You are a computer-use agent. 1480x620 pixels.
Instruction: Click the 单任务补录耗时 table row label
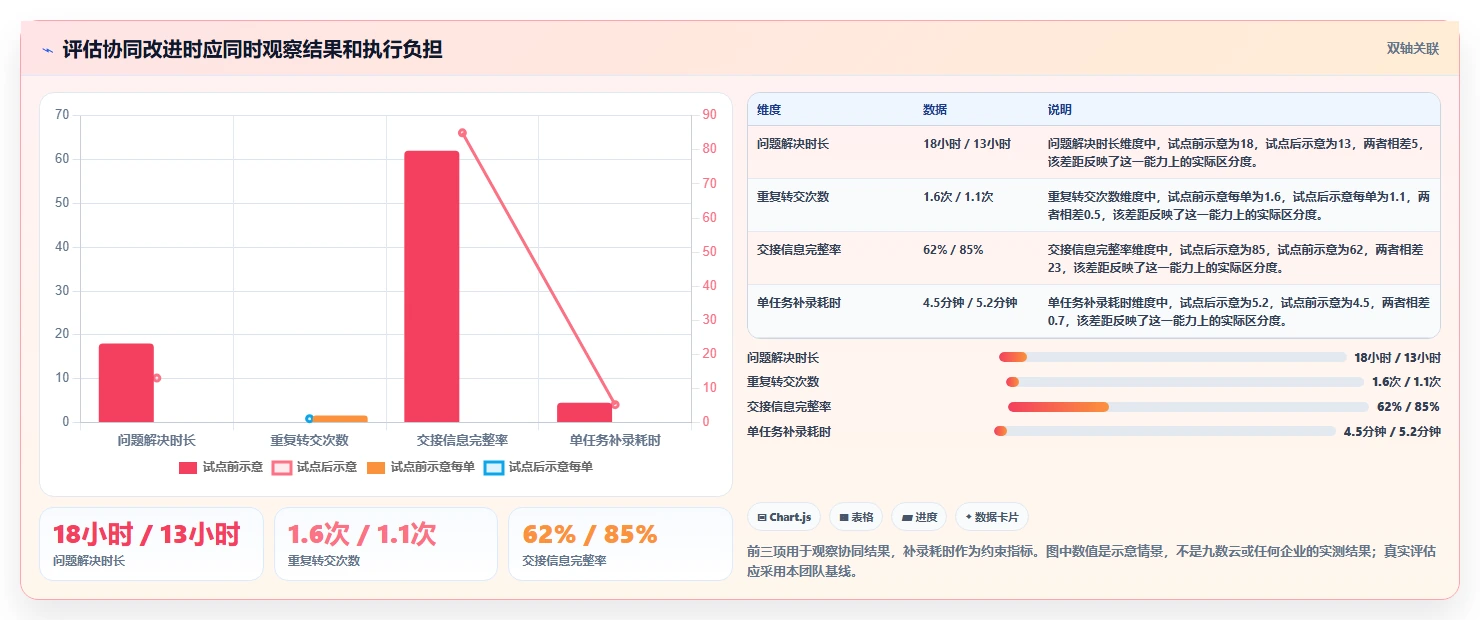[x=799, y=303]
